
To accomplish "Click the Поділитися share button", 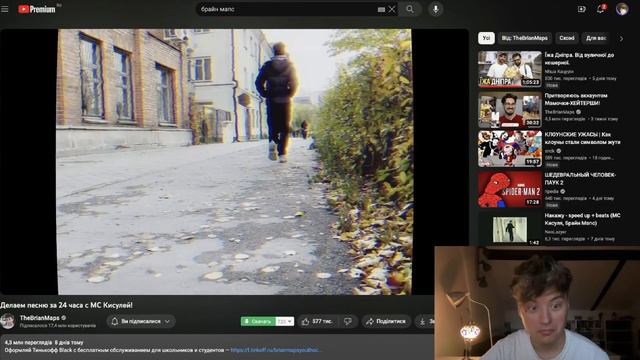I will [386, 322].
